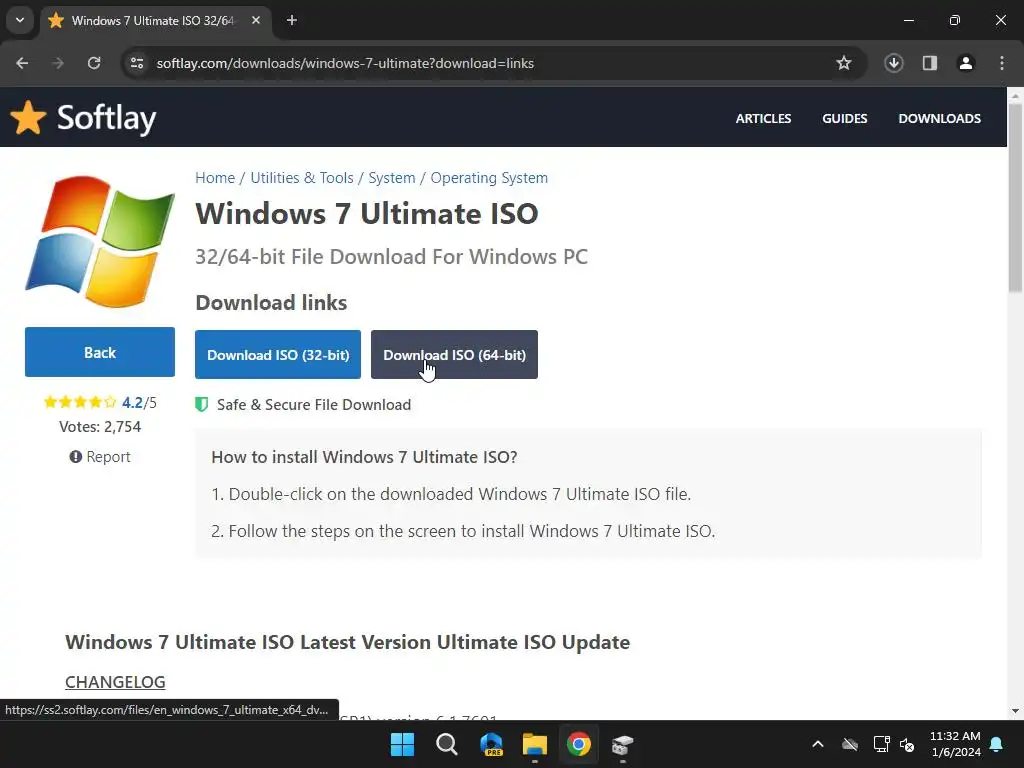Image resolution: width=1024 pixels, height=768 pixels.
Task: Click Chrome icon on the taskbar
Action: (x=579, y=744)
